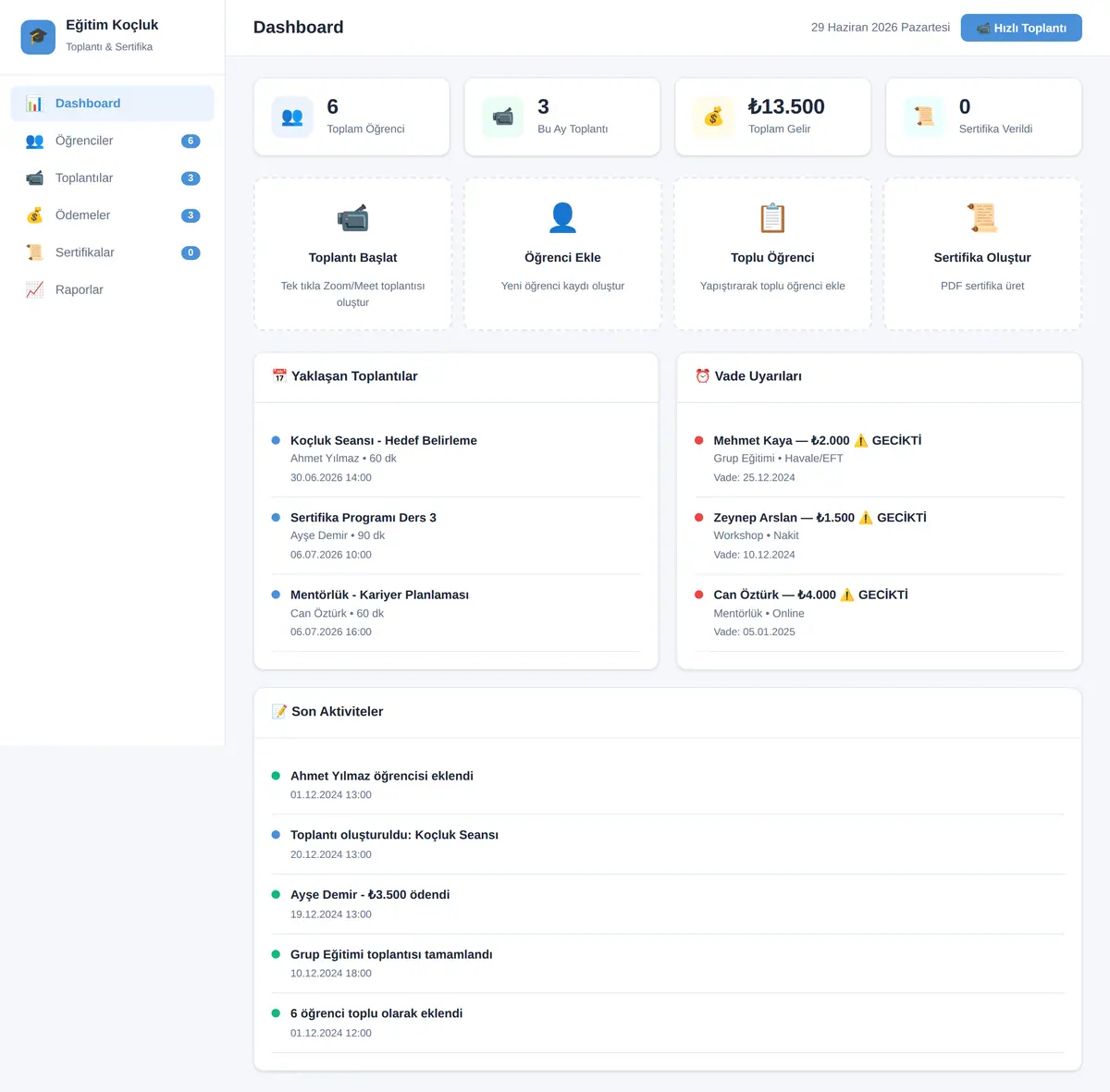
Task: Click the Sertifikalar count badge showing 0
Action: (x=191, y=252)
